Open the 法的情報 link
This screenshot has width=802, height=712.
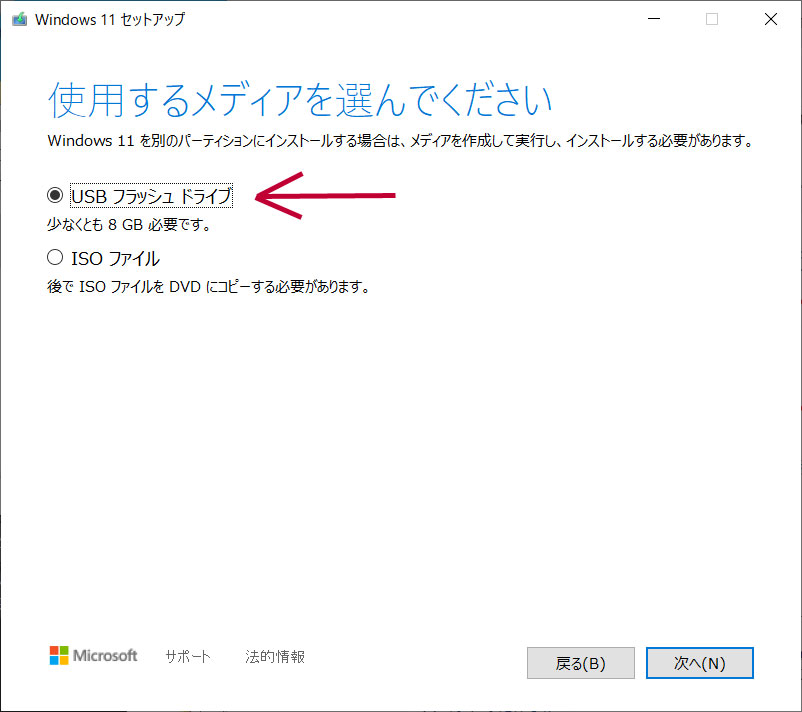(275, 657)
